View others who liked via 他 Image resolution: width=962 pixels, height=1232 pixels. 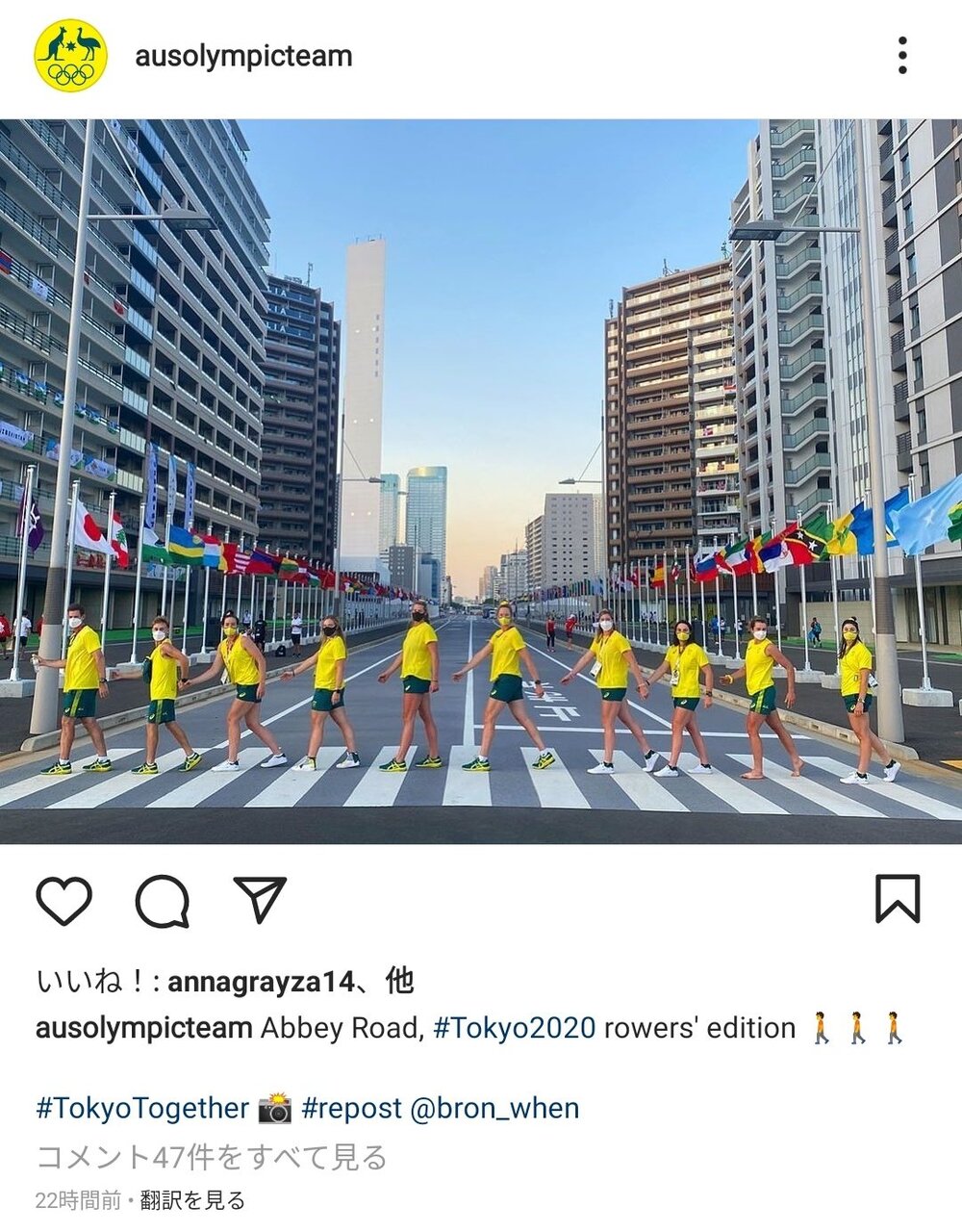click(399, 981)
